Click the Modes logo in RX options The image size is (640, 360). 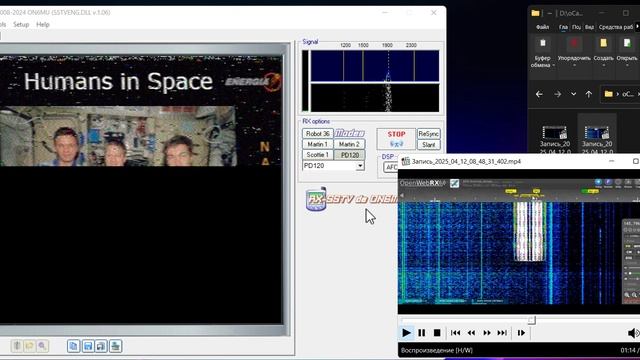click(x=350, y=133)
